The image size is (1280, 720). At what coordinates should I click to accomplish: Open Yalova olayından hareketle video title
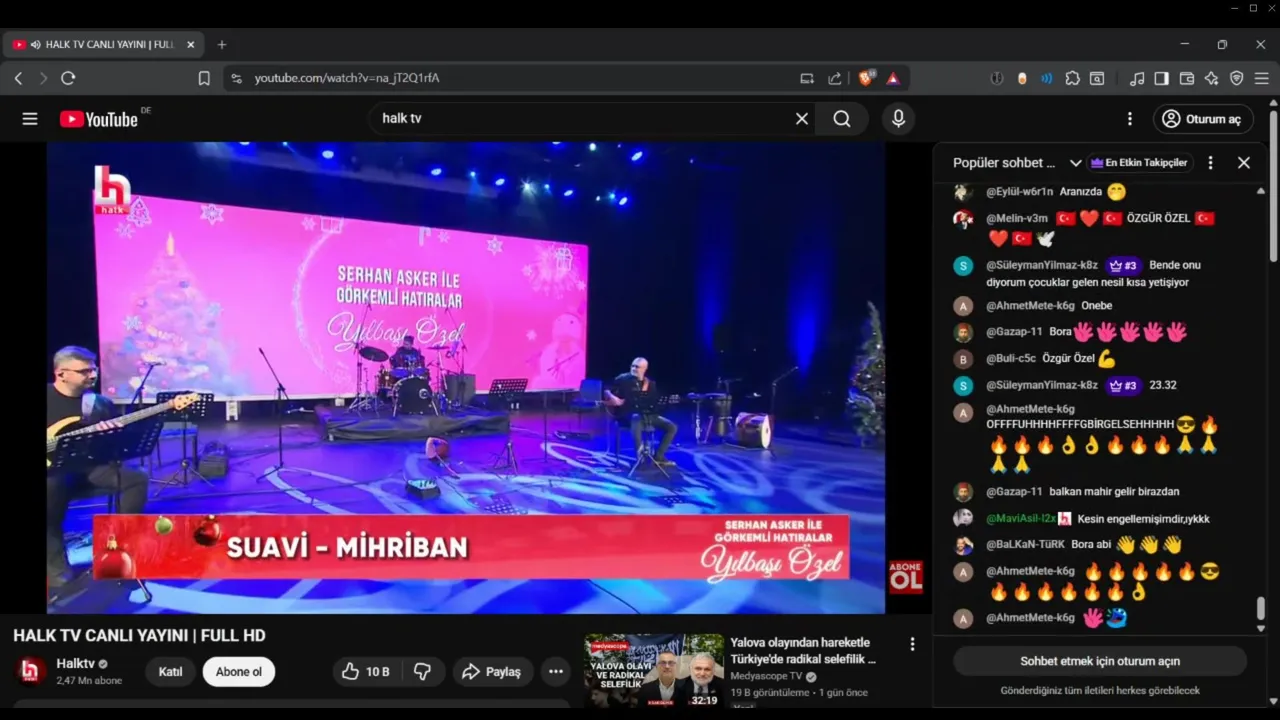pos(803,651)
